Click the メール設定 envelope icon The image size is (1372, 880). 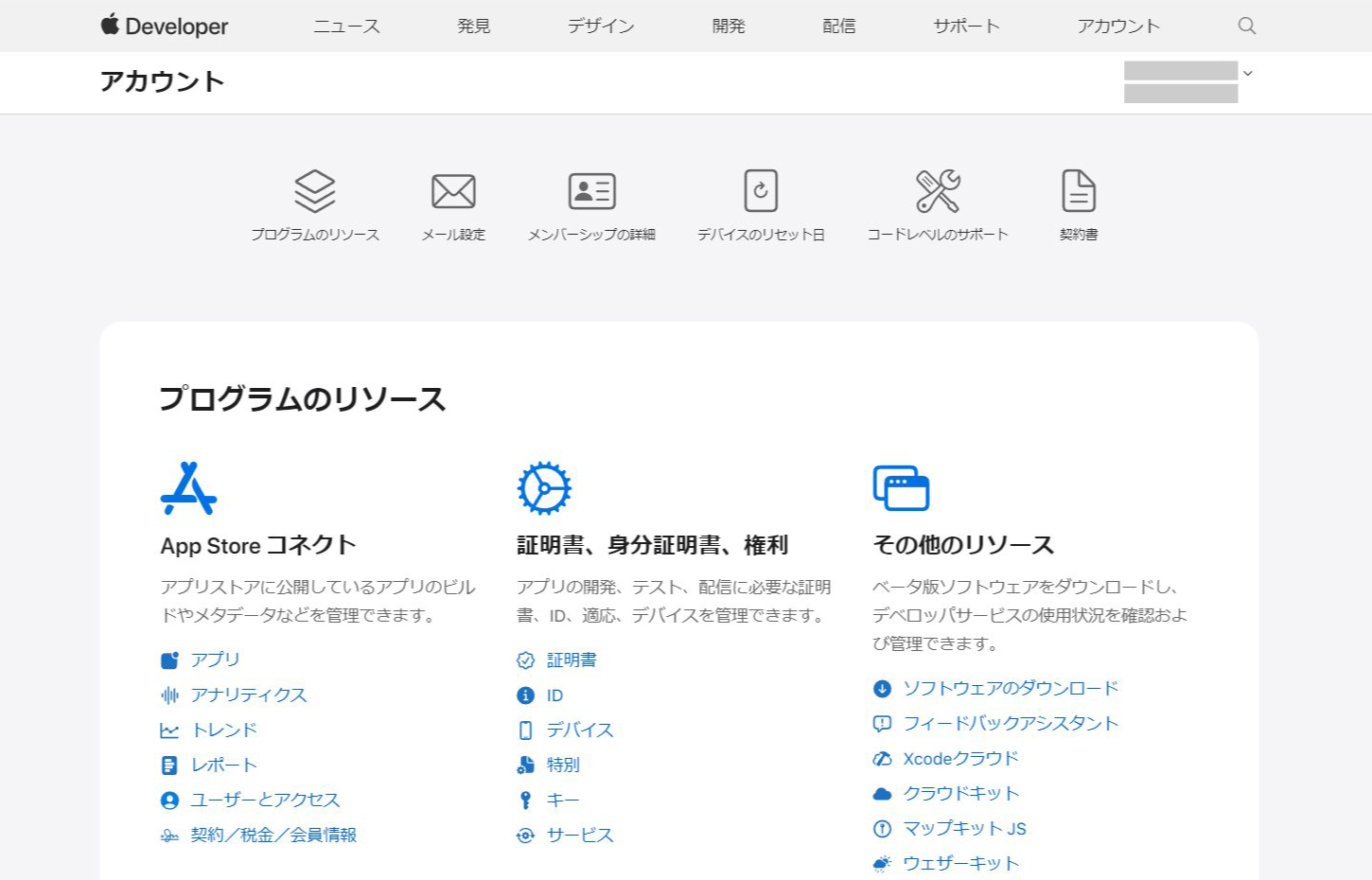point(453,191)
